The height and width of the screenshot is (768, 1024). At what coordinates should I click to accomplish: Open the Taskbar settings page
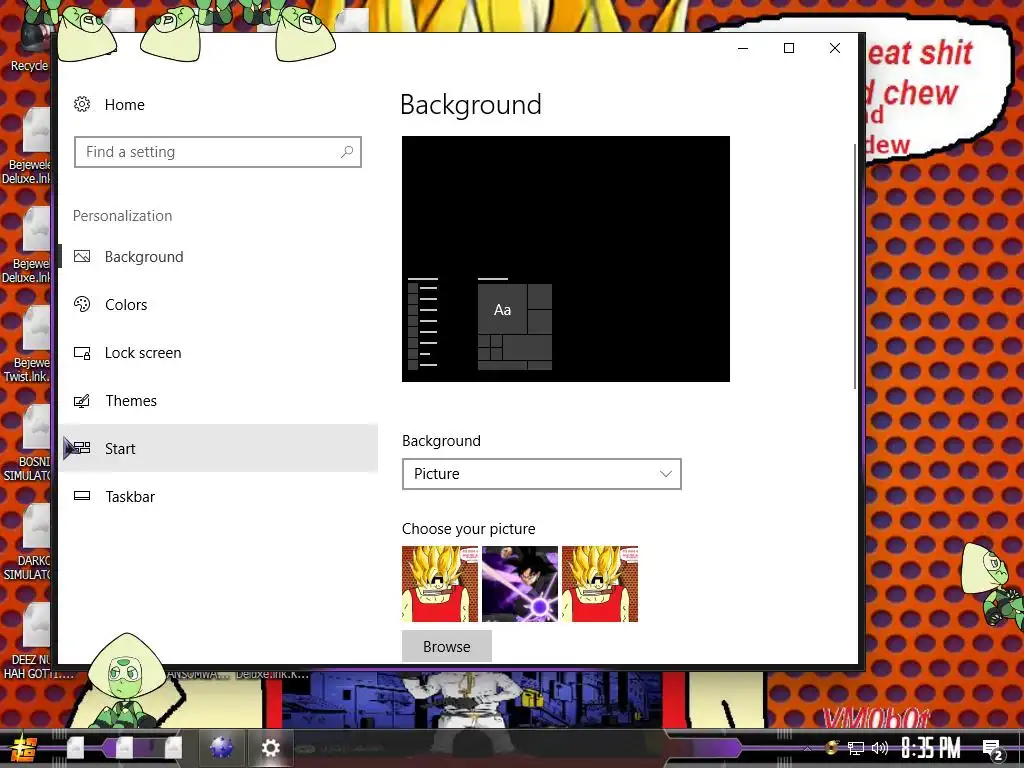[x=218, y=497]
